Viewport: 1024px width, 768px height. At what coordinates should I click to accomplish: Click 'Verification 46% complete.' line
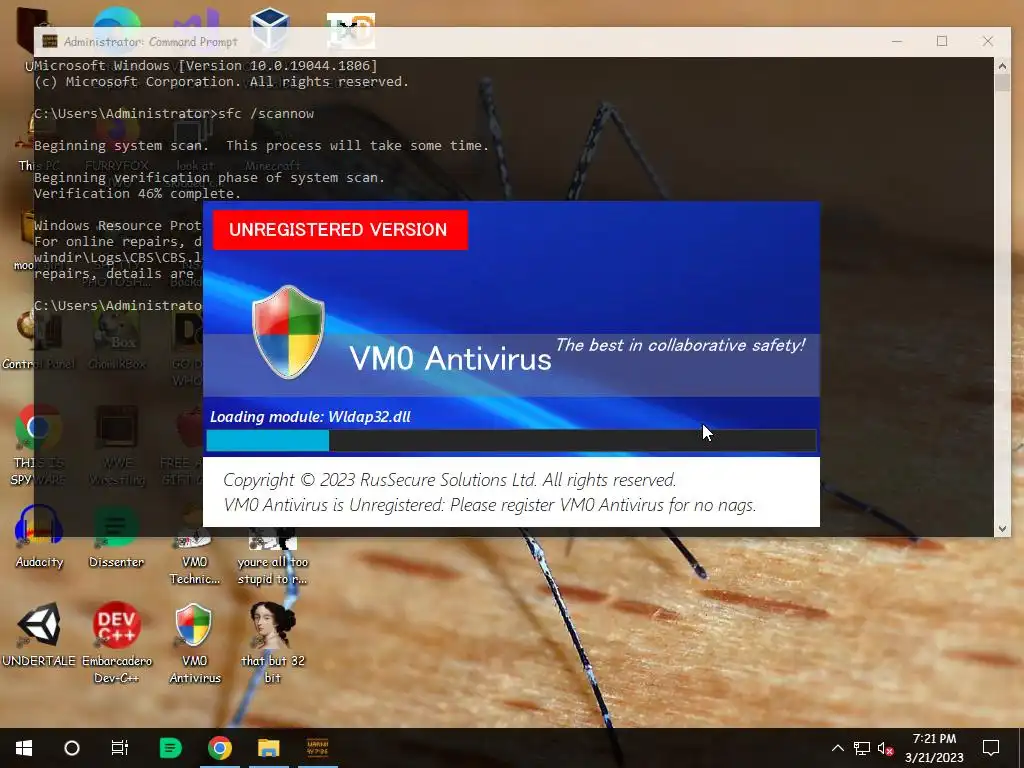point(137,193)
